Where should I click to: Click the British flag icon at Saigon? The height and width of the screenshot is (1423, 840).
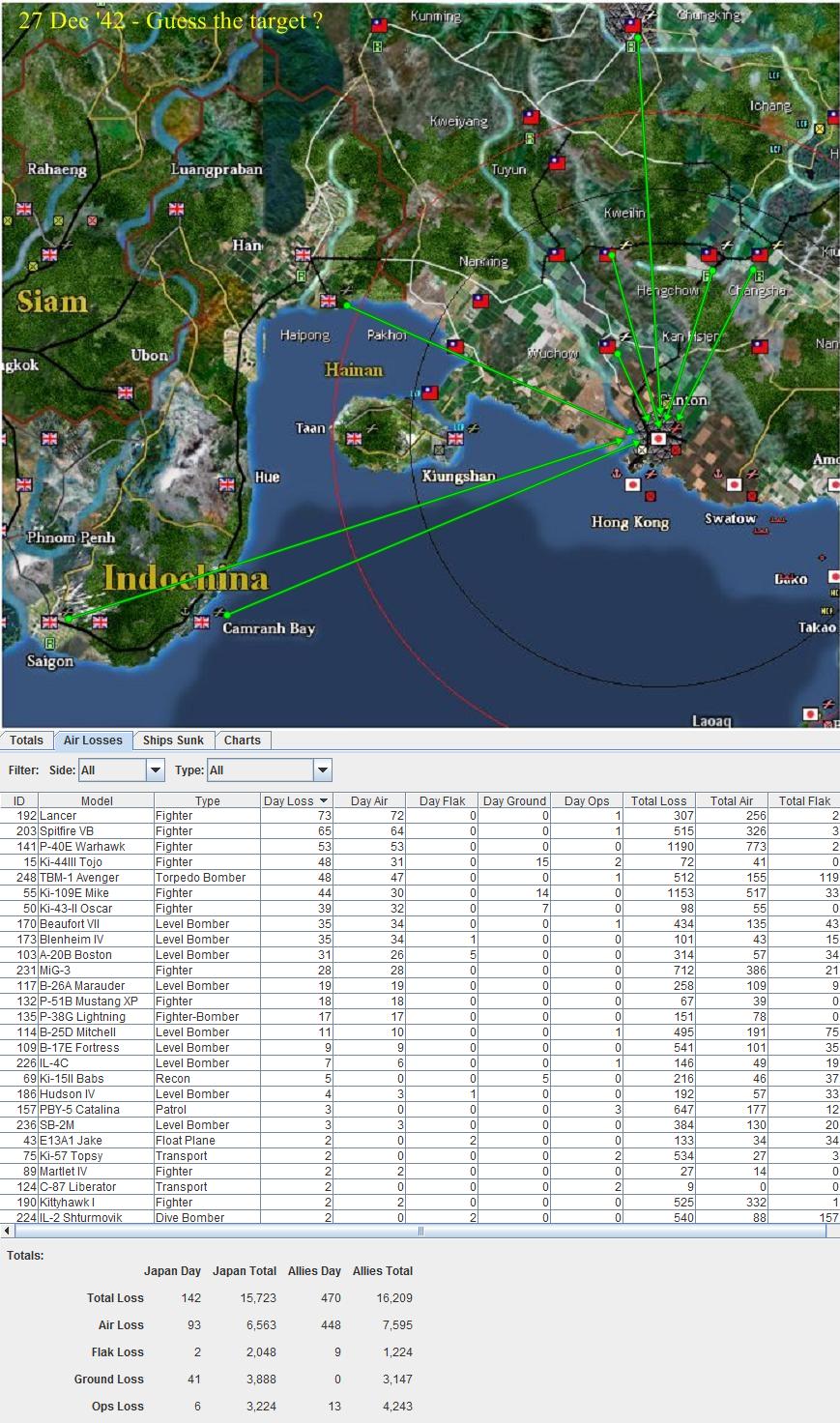tap(49, 622)
